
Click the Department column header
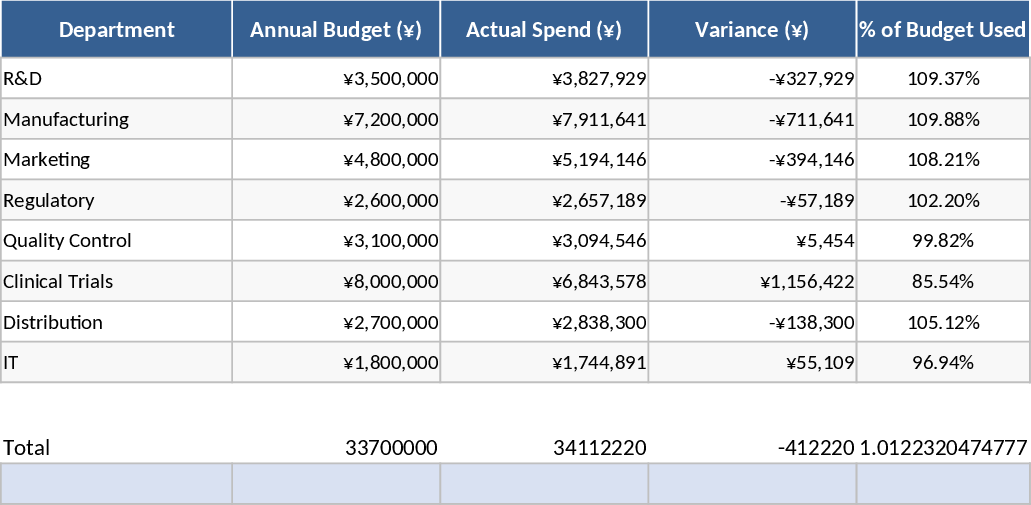coord(116,29)
